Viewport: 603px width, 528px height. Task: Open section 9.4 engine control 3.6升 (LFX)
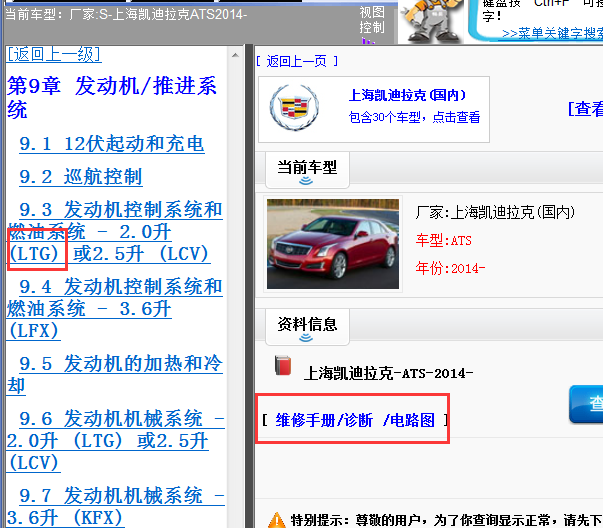coord(115,309)
